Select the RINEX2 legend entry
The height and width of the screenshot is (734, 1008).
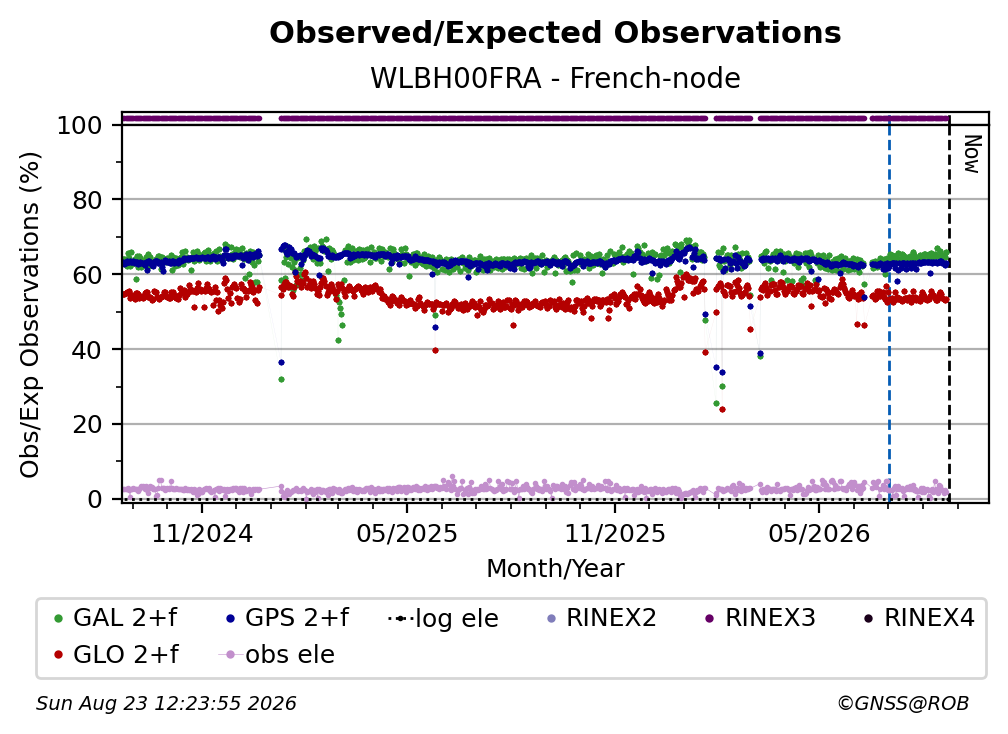click(602, 618)
